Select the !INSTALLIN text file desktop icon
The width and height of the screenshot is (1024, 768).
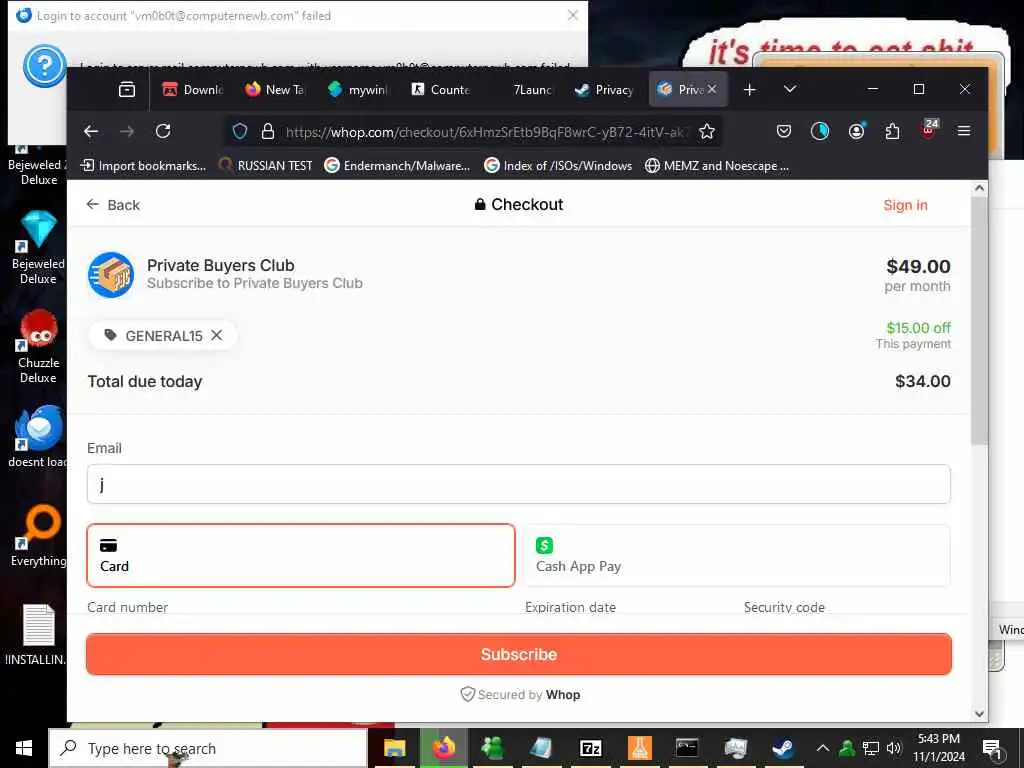38,635
